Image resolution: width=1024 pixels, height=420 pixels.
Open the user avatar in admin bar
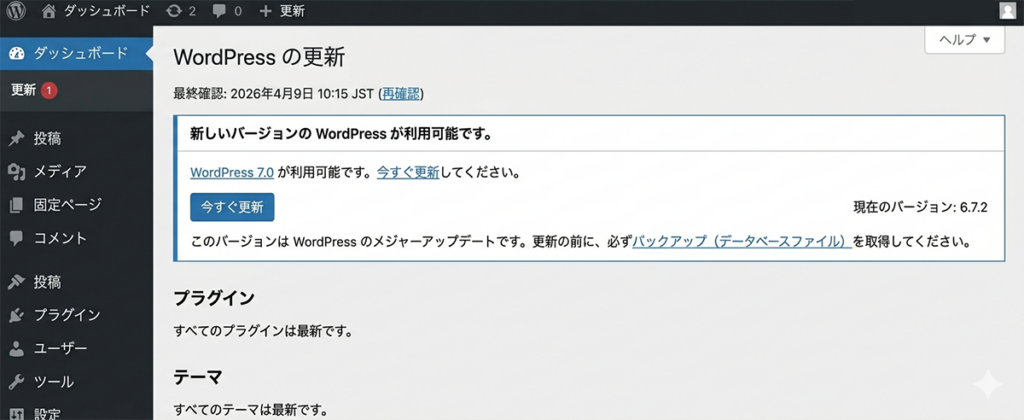(x=1009, y=11)
